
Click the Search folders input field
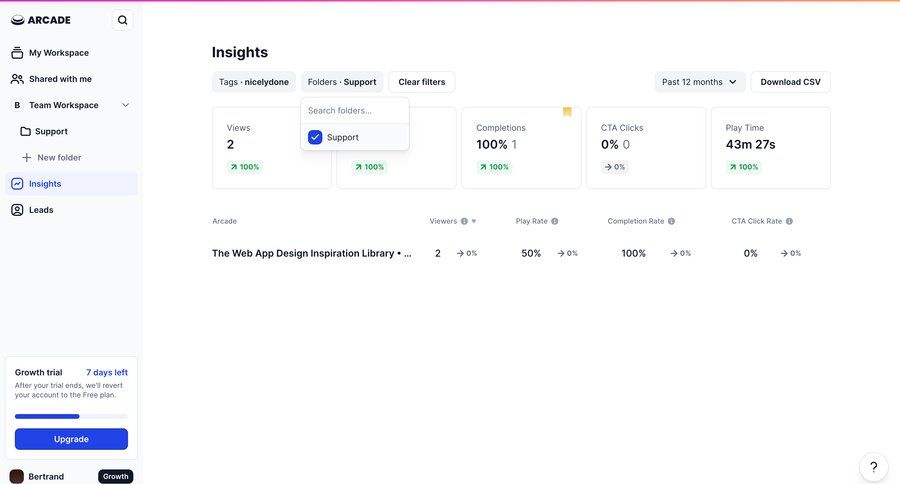tap(354, 110)
